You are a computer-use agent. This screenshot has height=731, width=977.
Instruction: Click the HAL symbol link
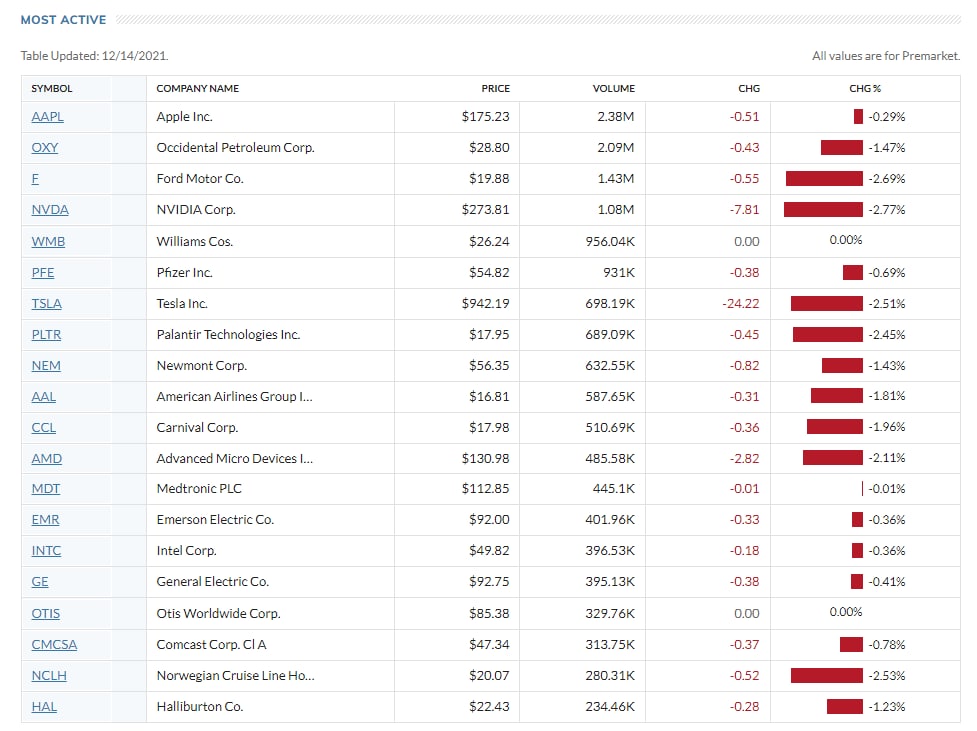(x=44, y=707)
